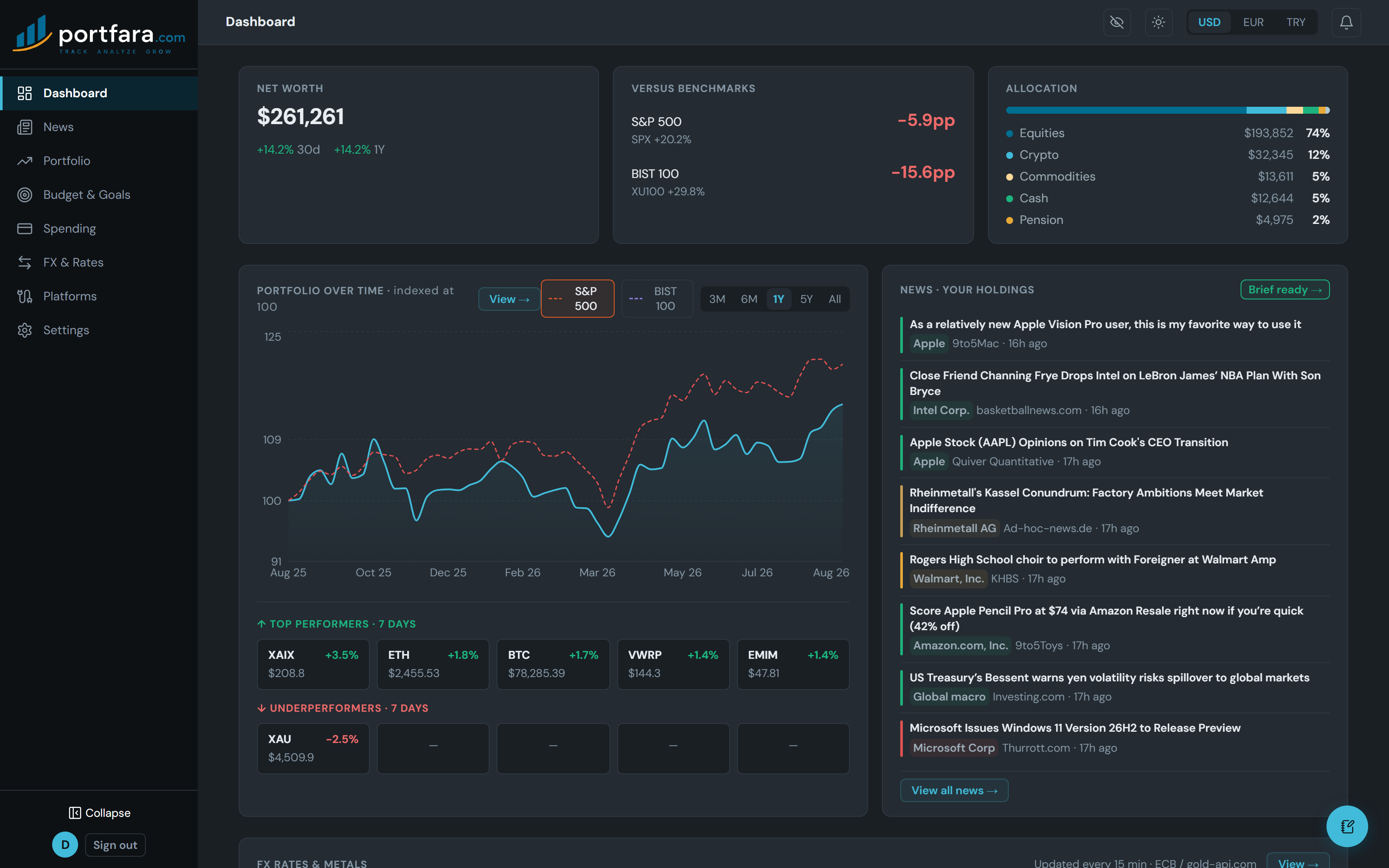Click the View button in FX Rates & Metals

(1298, 861)
